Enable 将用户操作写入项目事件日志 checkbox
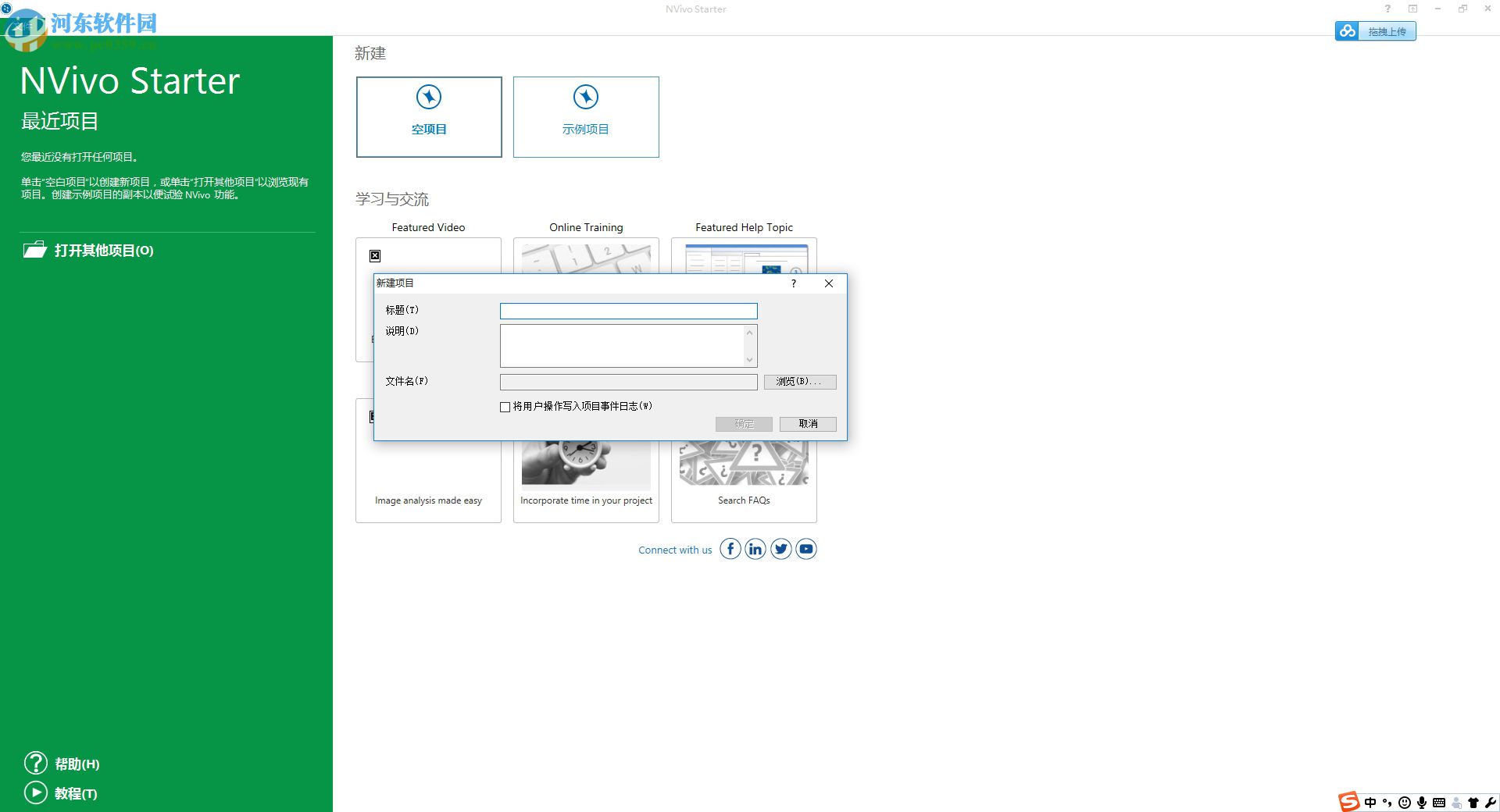This screenshot has width=1500, height=812. click(505, 407)
